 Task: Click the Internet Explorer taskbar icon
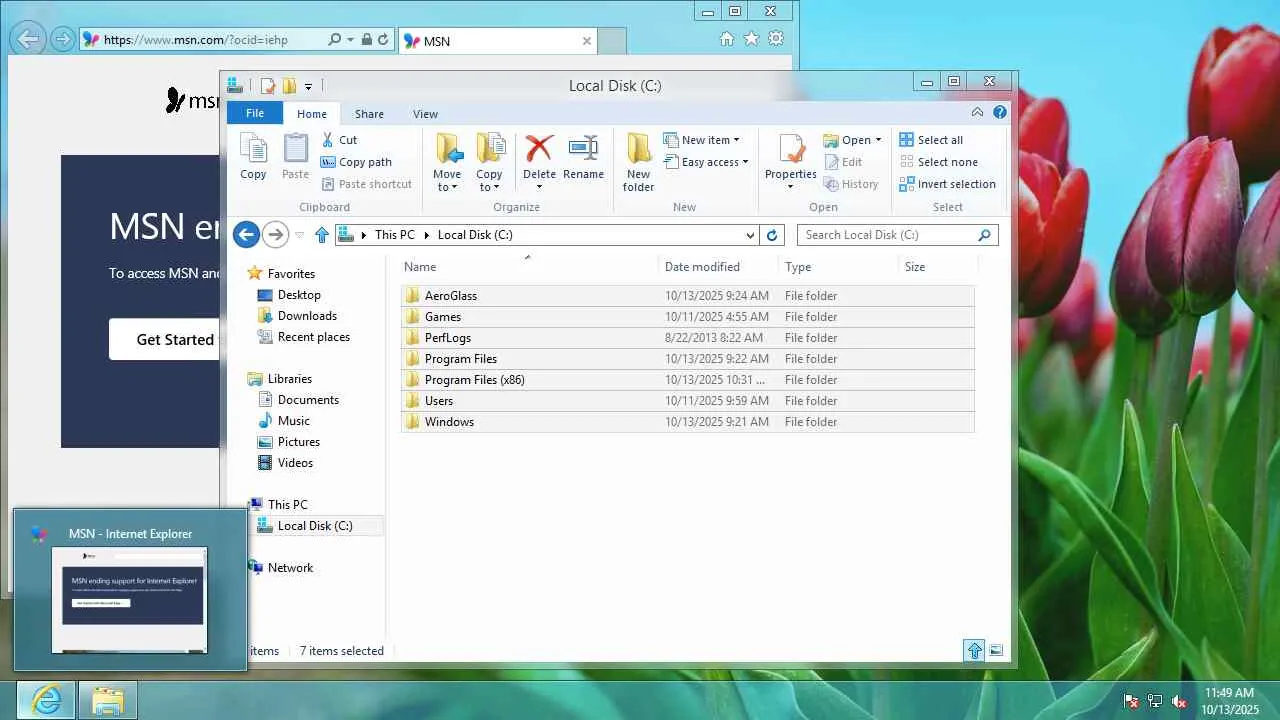[x=46, y=701]
